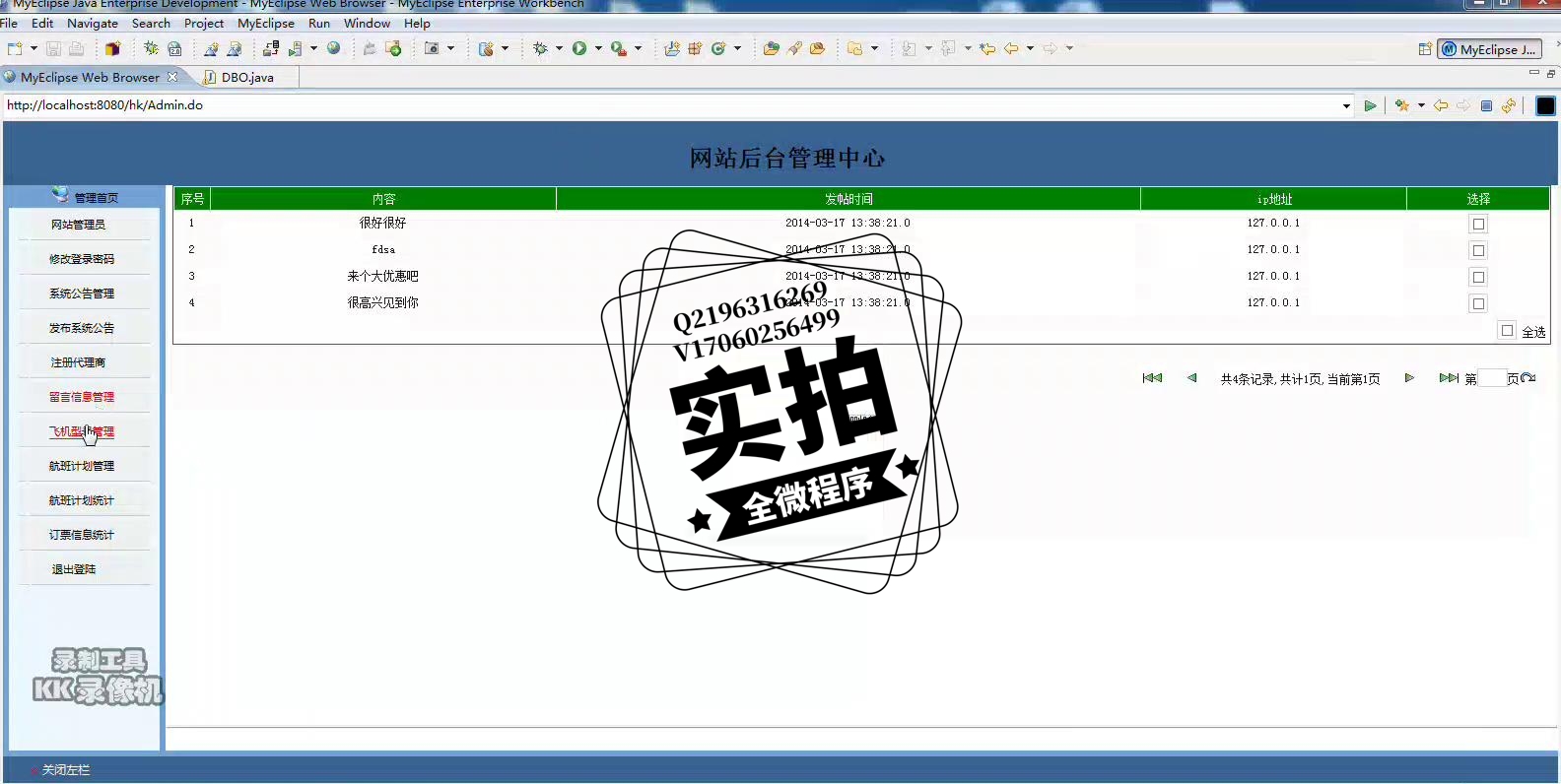Screen dimensions: 1561x784
Task: Open 网站管理员 in the sidebar
Action: click(x=78, y=225)
